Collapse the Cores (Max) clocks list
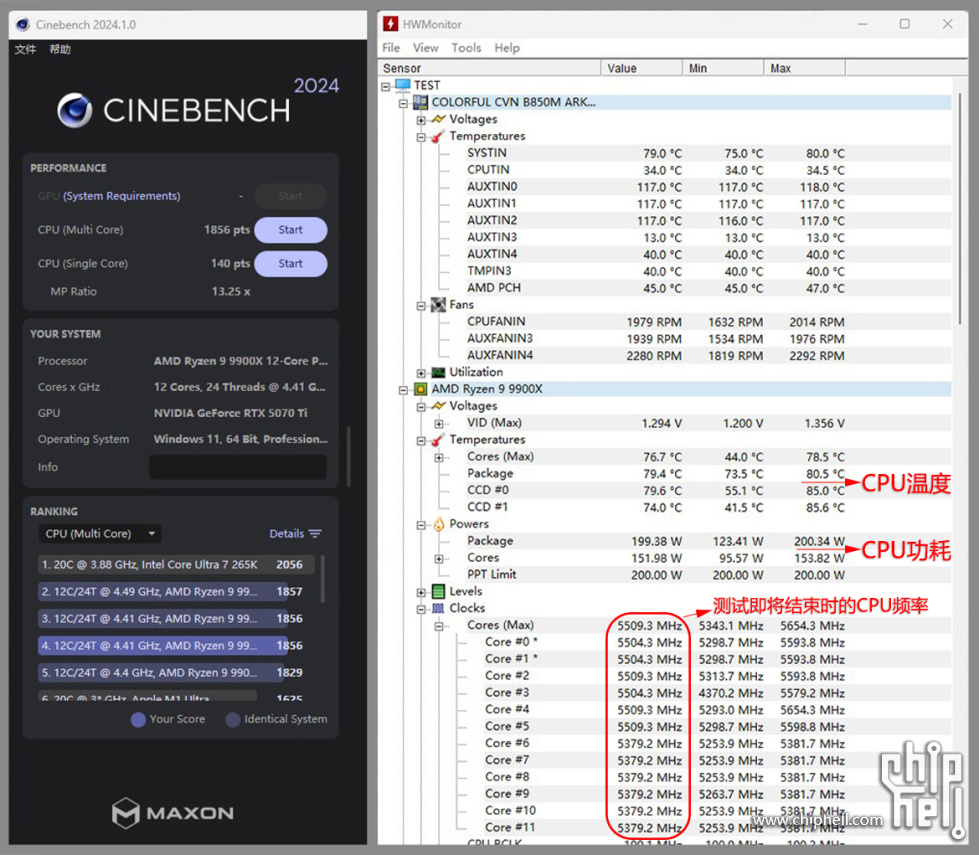 pyautogui.click(x=438, y=626)
